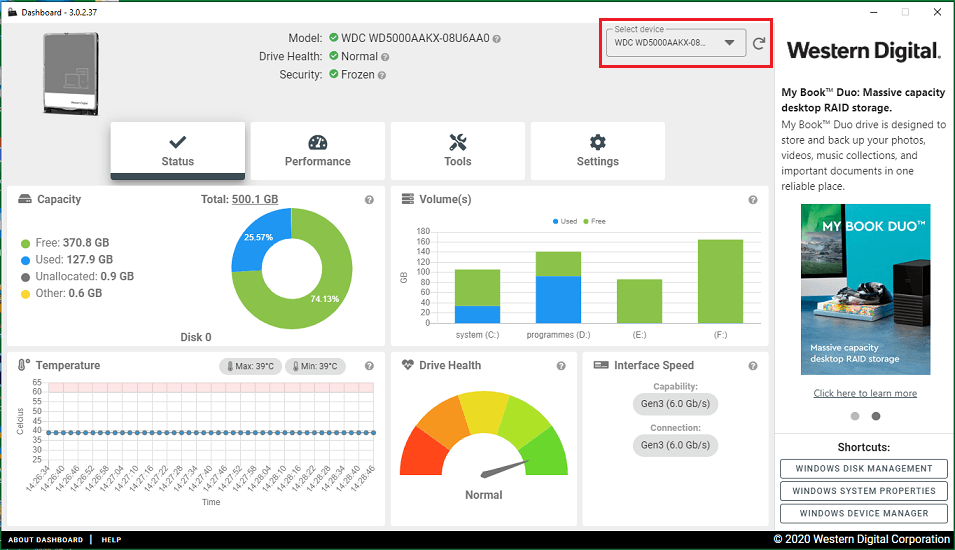Select the first carousel dot
Viewport: 955px width, 550px height.
(x=855, y=416)
